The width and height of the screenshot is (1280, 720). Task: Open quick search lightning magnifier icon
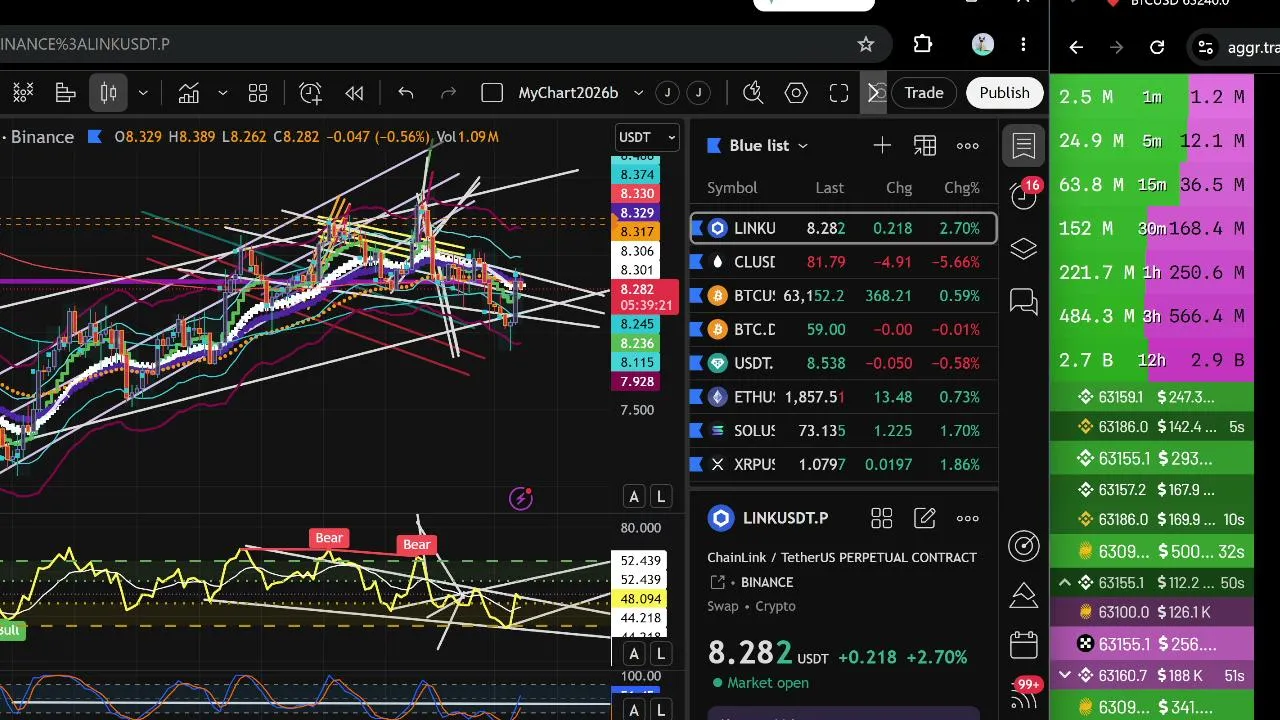click(753, 93)
